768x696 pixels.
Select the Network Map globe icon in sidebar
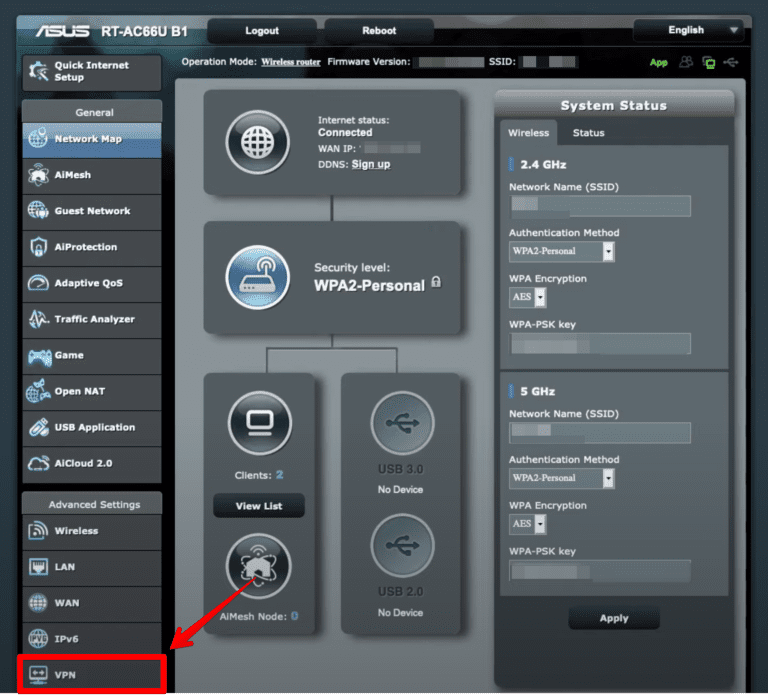click(x=38, y=139)
